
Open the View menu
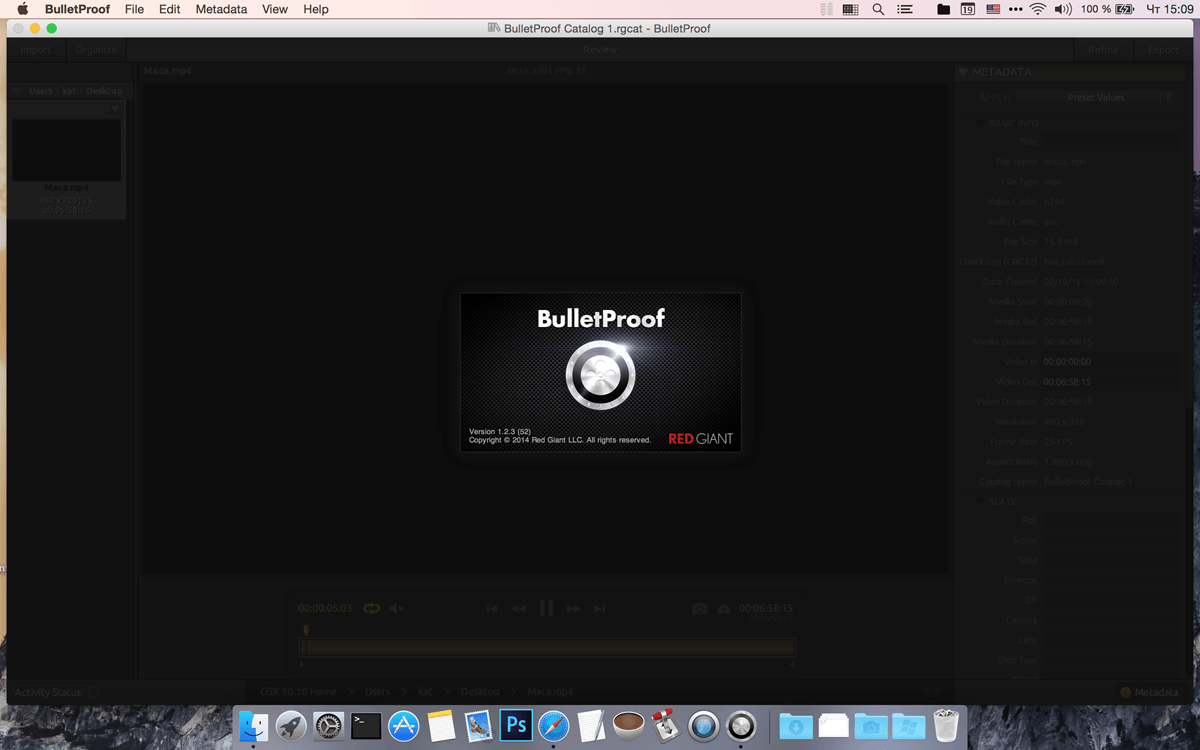point(275,9)
